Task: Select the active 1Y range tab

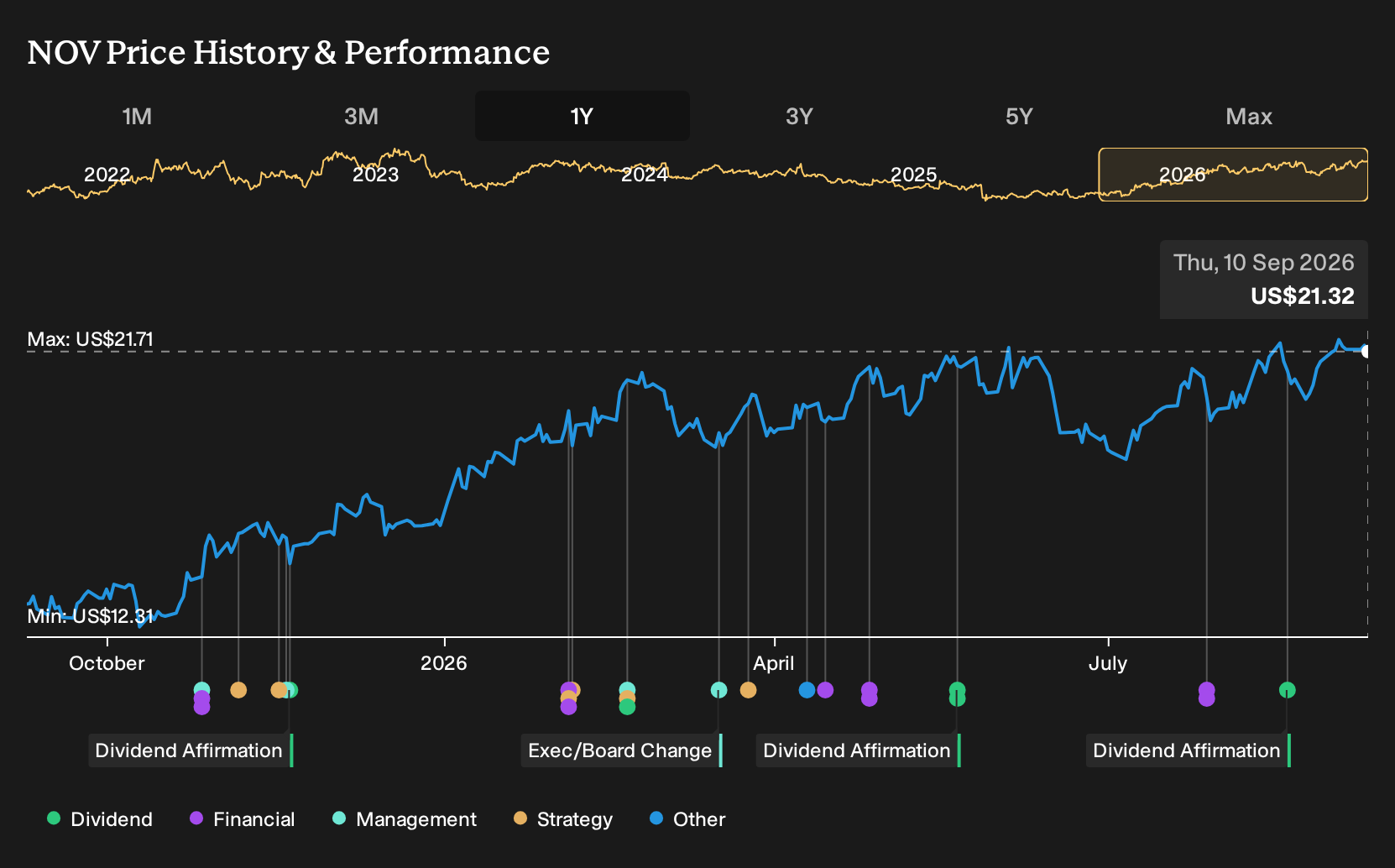Action: tap(583, 116)
